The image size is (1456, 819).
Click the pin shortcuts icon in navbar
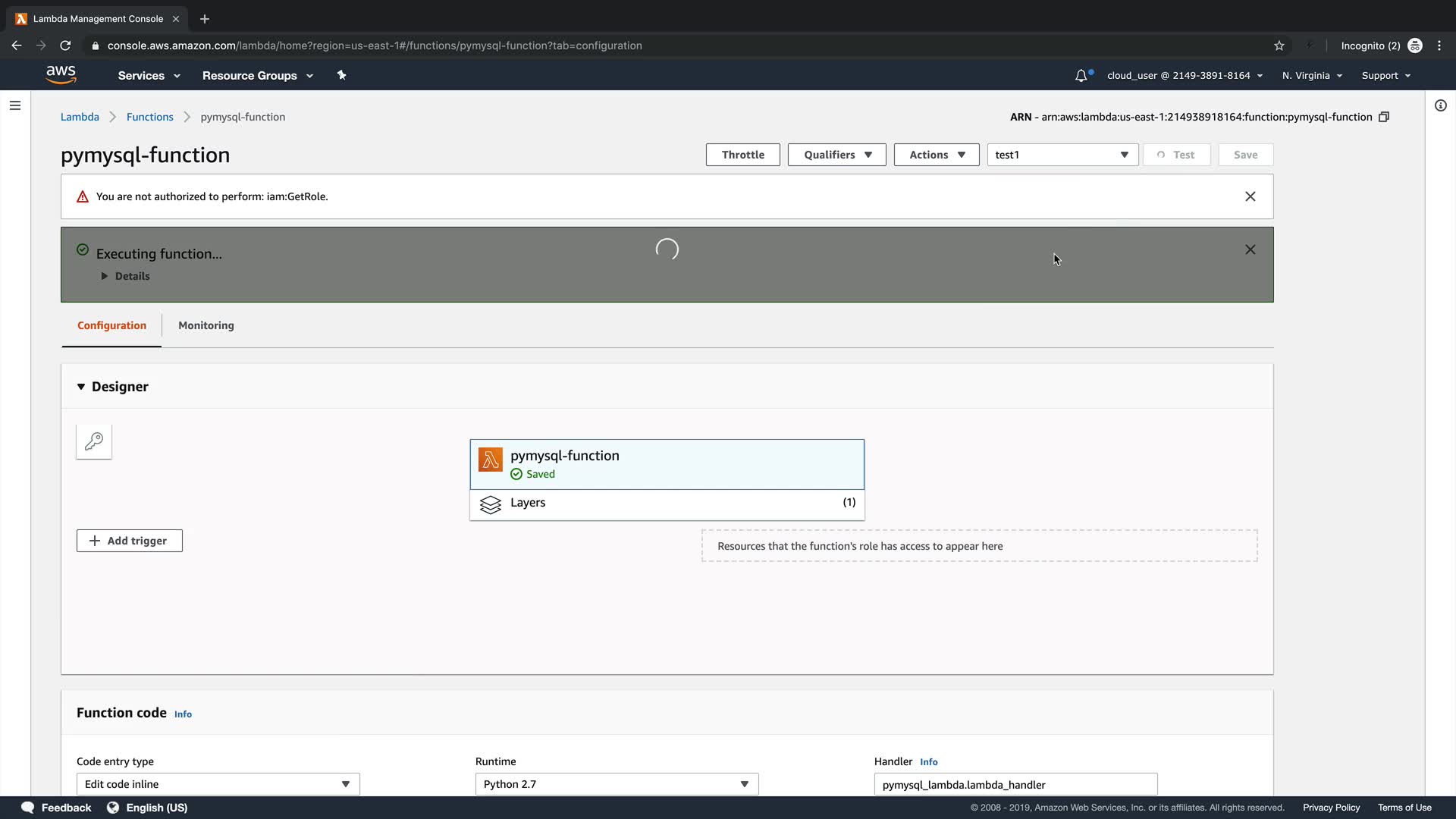click(341, 75)
